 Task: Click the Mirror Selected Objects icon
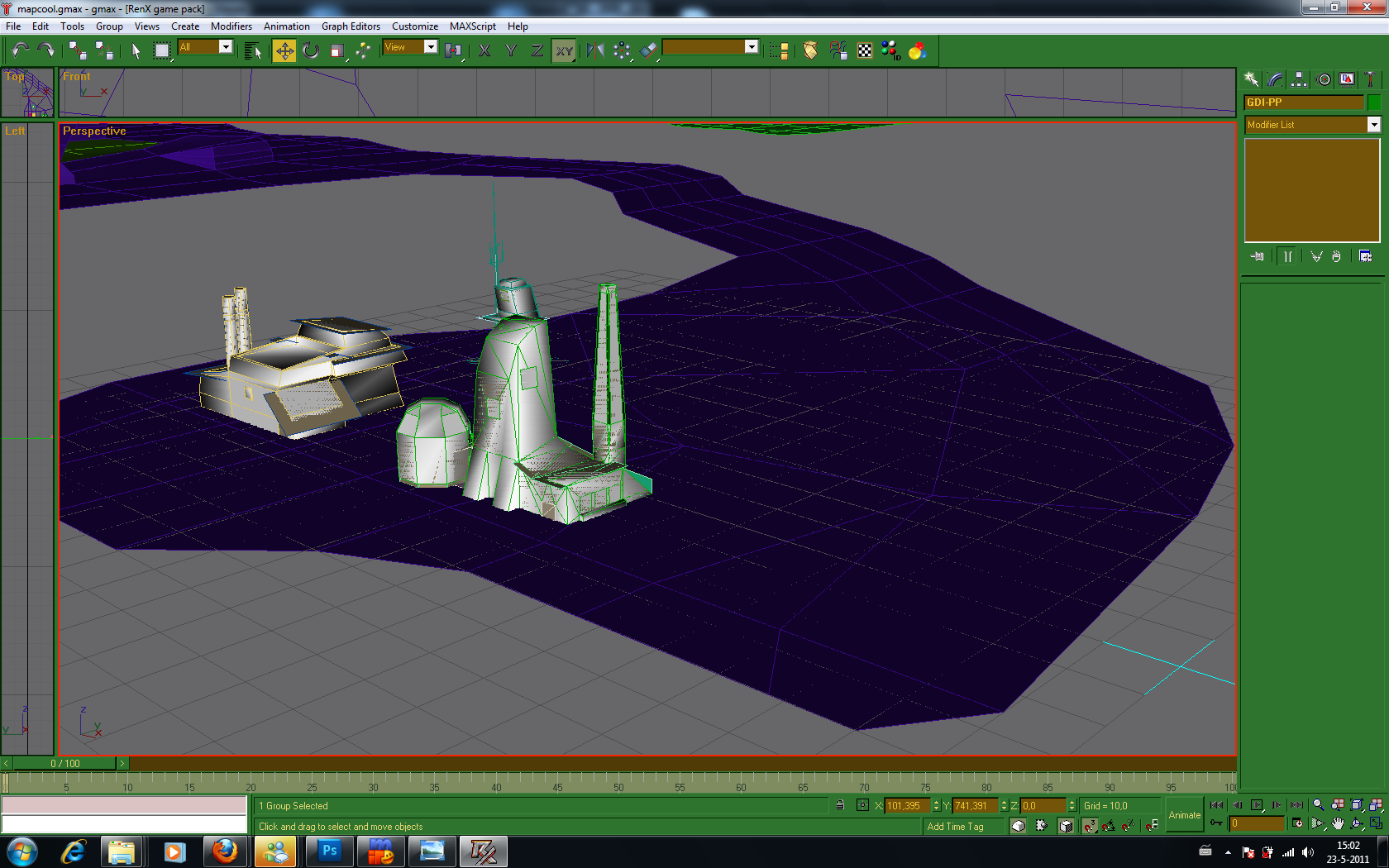594,51
